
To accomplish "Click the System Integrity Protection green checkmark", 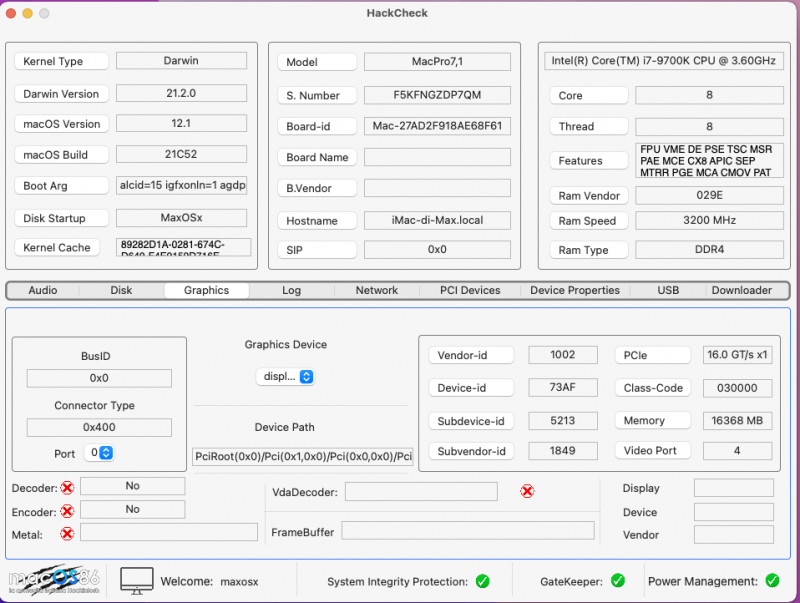I will click(482, 581).
